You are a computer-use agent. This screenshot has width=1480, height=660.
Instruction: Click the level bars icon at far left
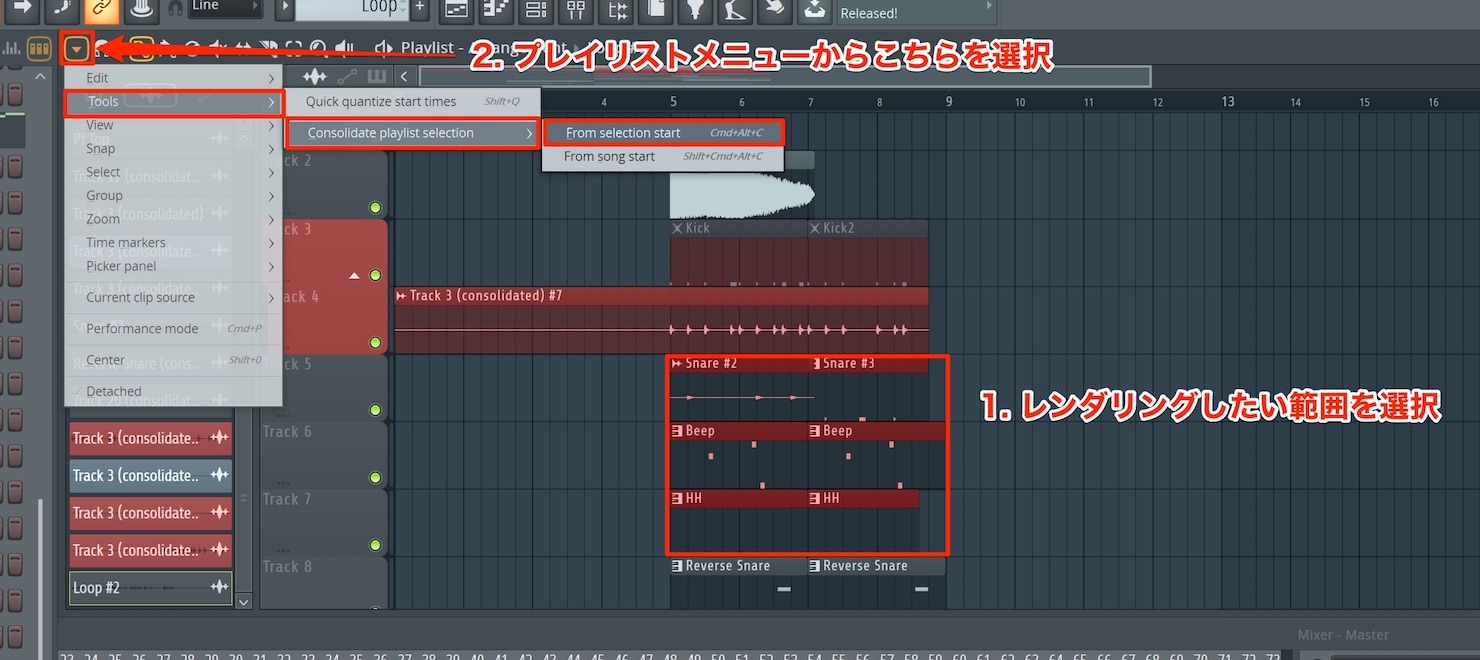point(12,48)
